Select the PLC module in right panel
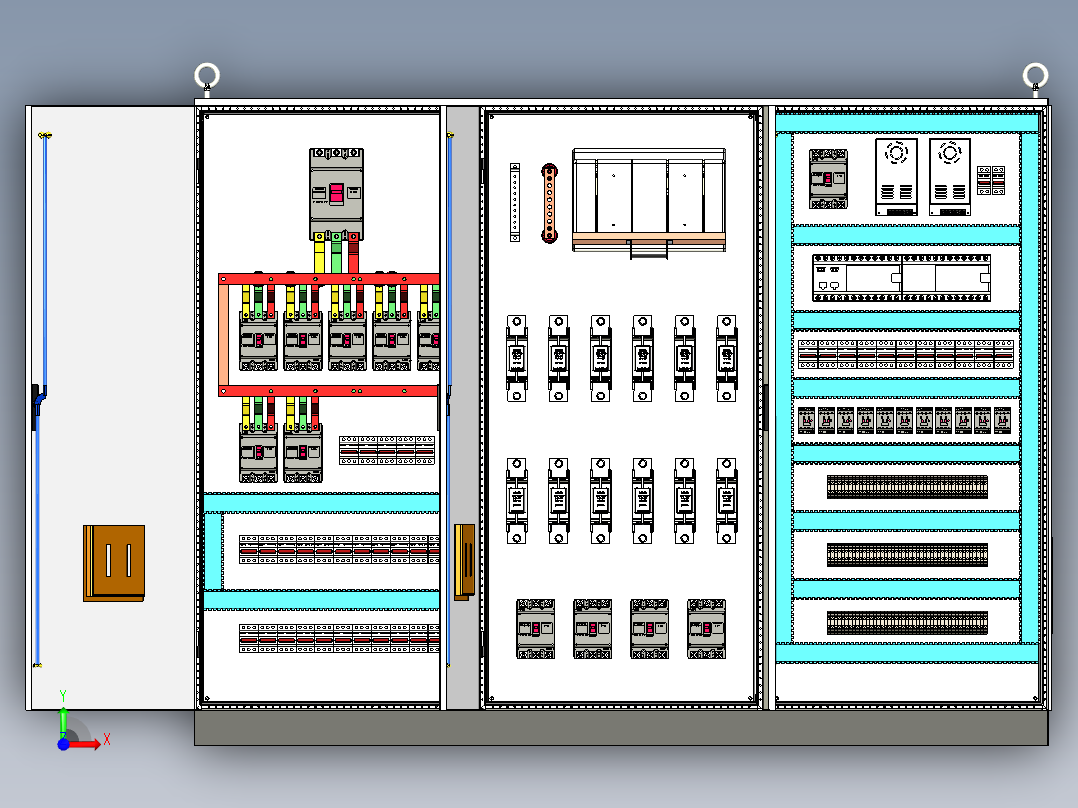Viewport: 1078px width, 808px height. click(x=901, y=278)
